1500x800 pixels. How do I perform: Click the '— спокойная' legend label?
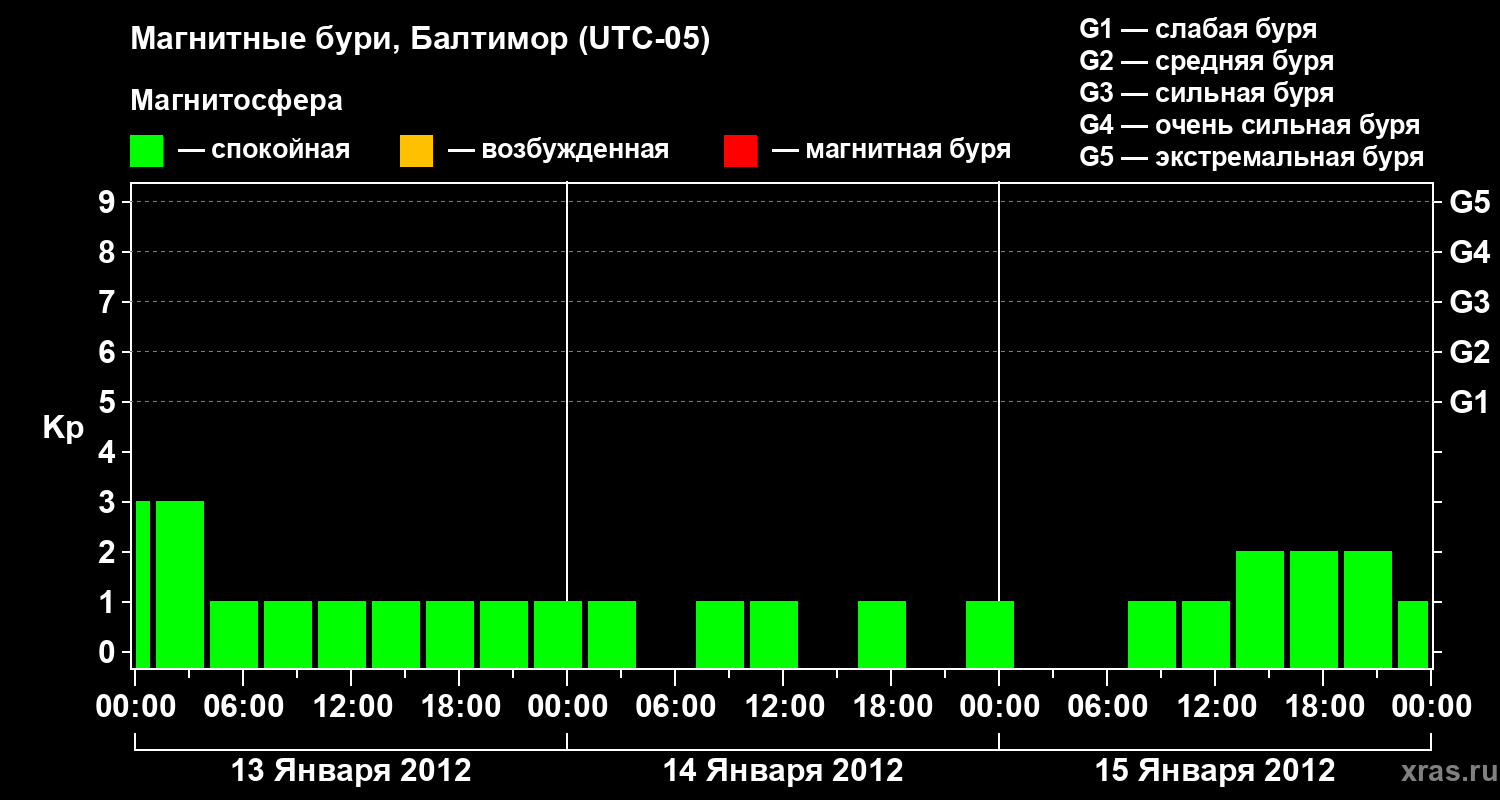(x=264, y=151)
